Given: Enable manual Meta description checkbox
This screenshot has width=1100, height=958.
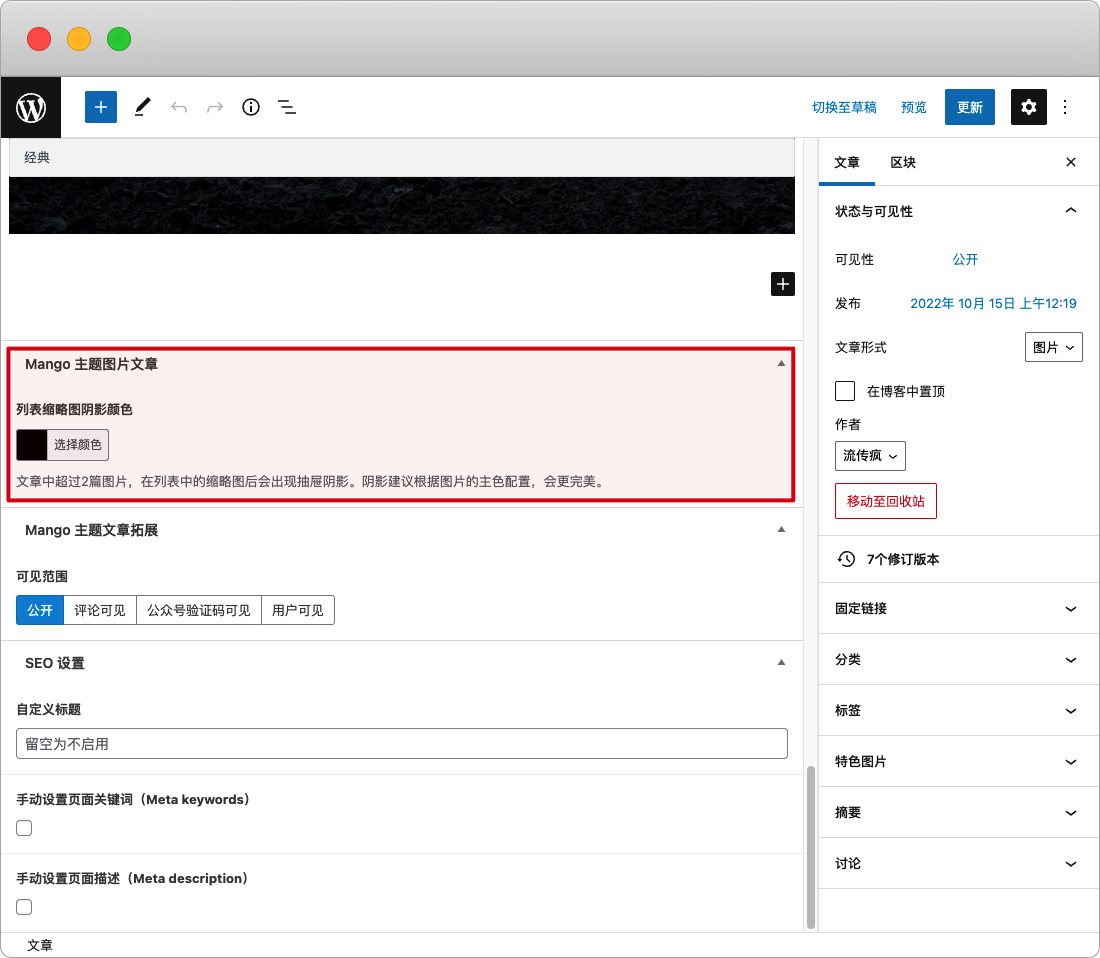Looking at the screenshot, I should [x=25, y=907].
